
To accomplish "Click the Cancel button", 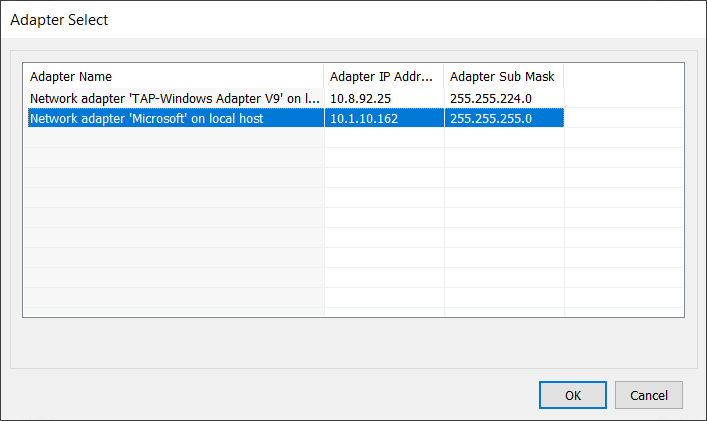I will click(648, 395).
